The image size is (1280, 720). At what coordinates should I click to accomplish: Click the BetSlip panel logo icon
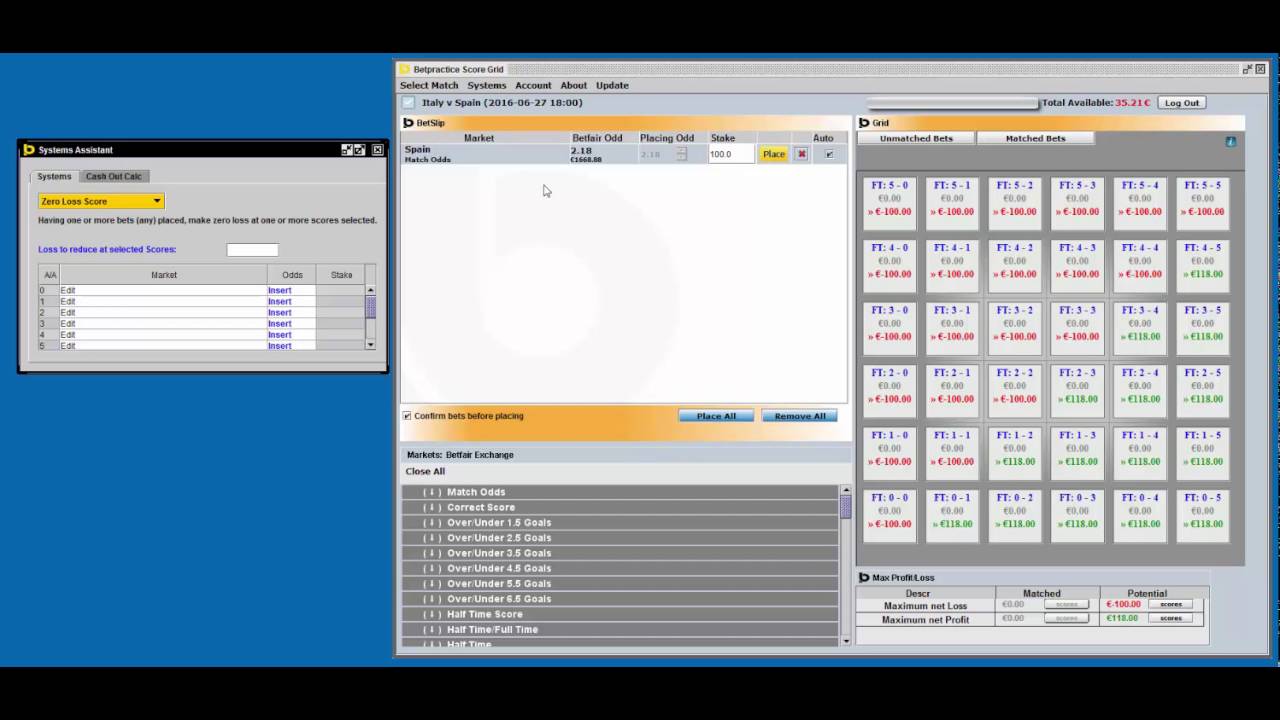point(408,123)
